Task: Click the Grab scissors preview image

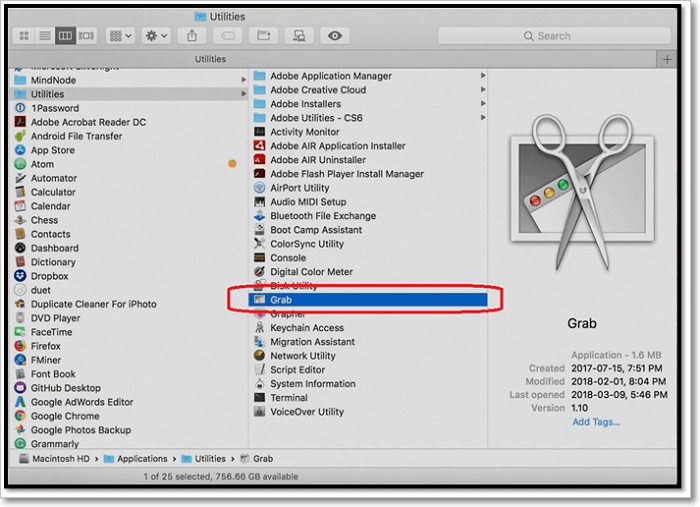Action: (582, 192)
